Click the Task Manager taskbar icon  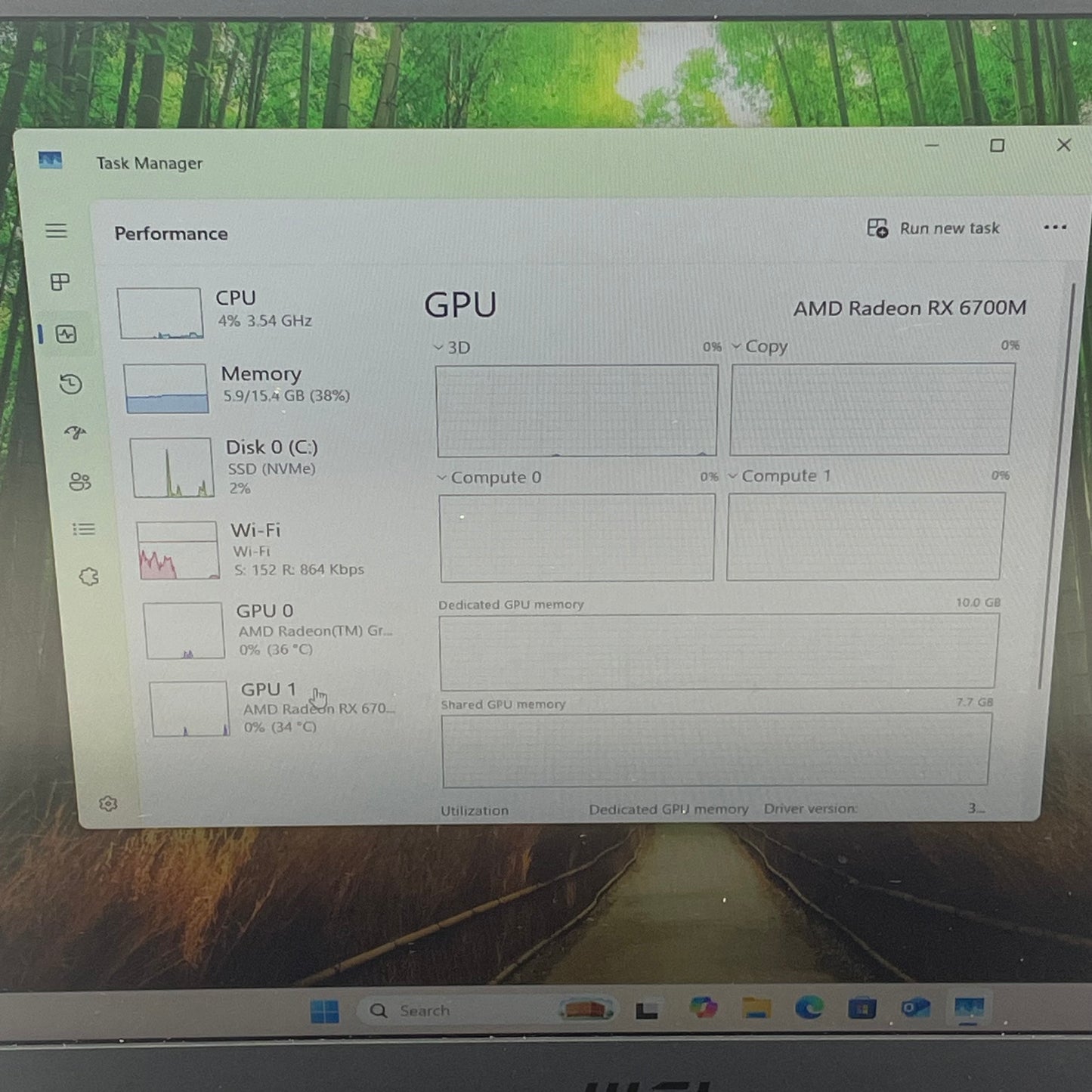969,1009
